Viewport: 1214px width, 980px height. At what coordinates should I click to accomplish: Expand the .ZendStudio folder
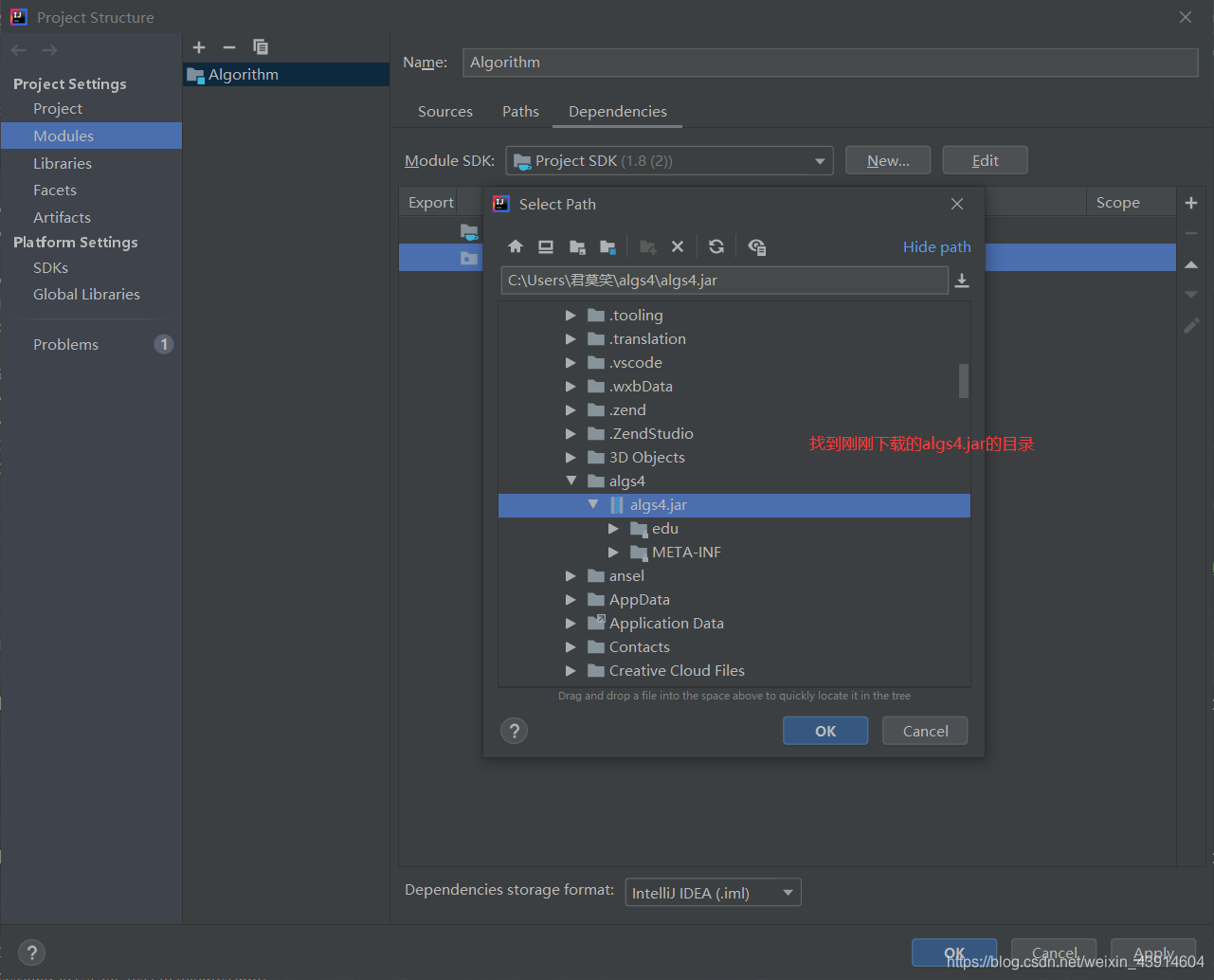pos(571,433)
